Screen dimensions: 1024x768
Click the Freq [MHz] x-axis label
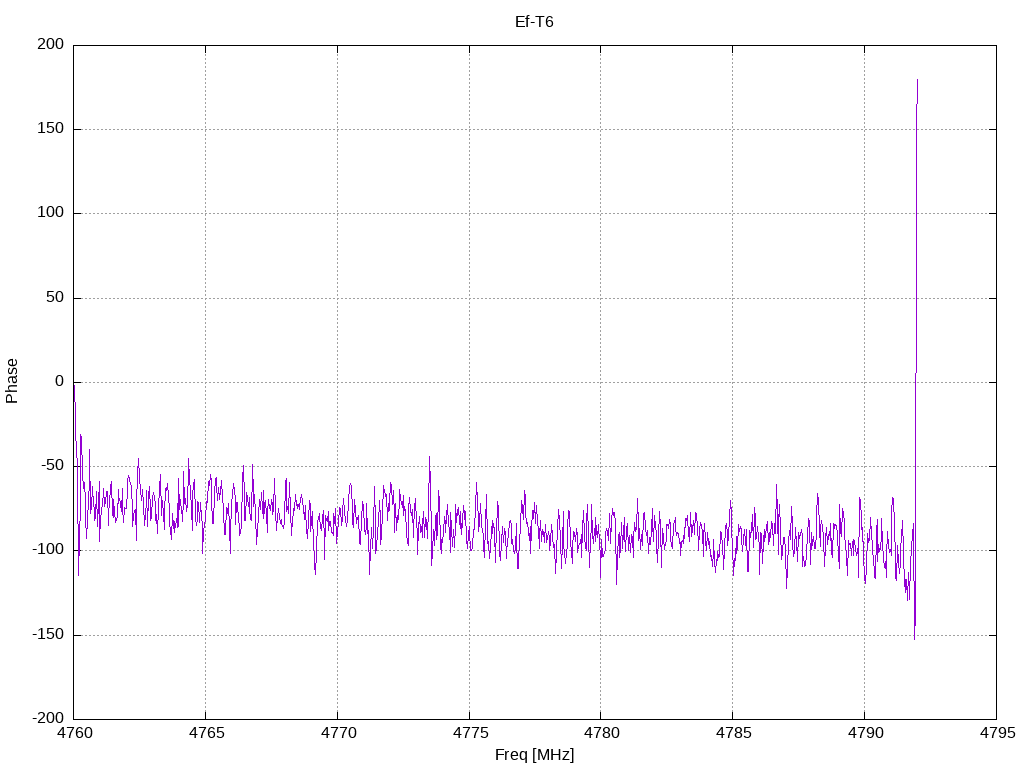[x=534, y=755]
